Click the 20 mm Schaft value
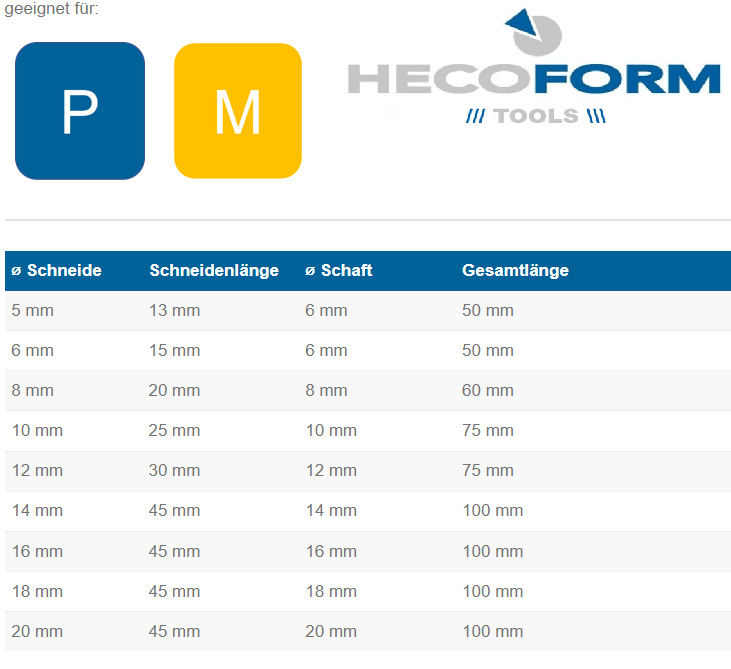The width and height of the screenshot is (731, 669). click(330, 631)
